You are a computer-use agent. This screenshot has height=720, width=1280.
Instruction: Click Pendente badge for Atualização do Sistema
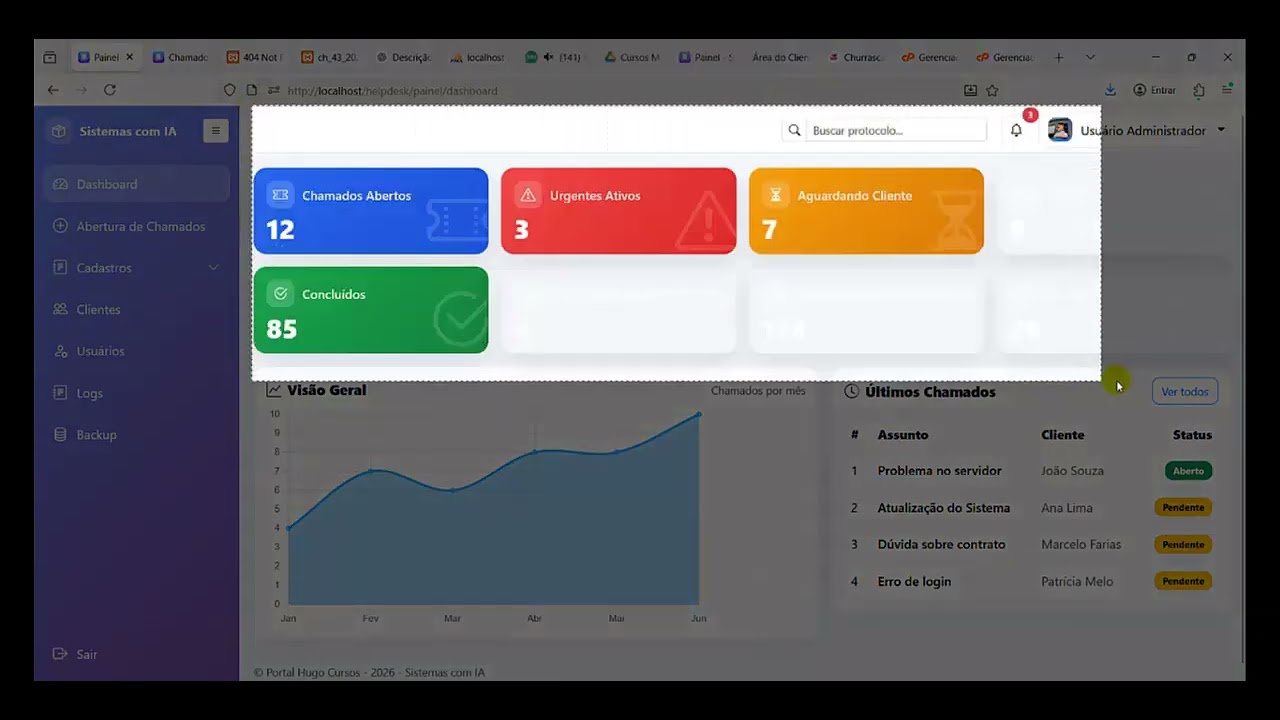[x=1183, y=508]
